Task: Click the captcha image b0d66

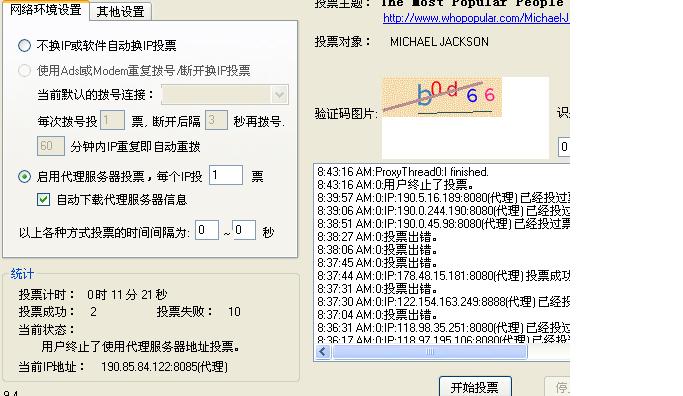Action: [442, 98]
